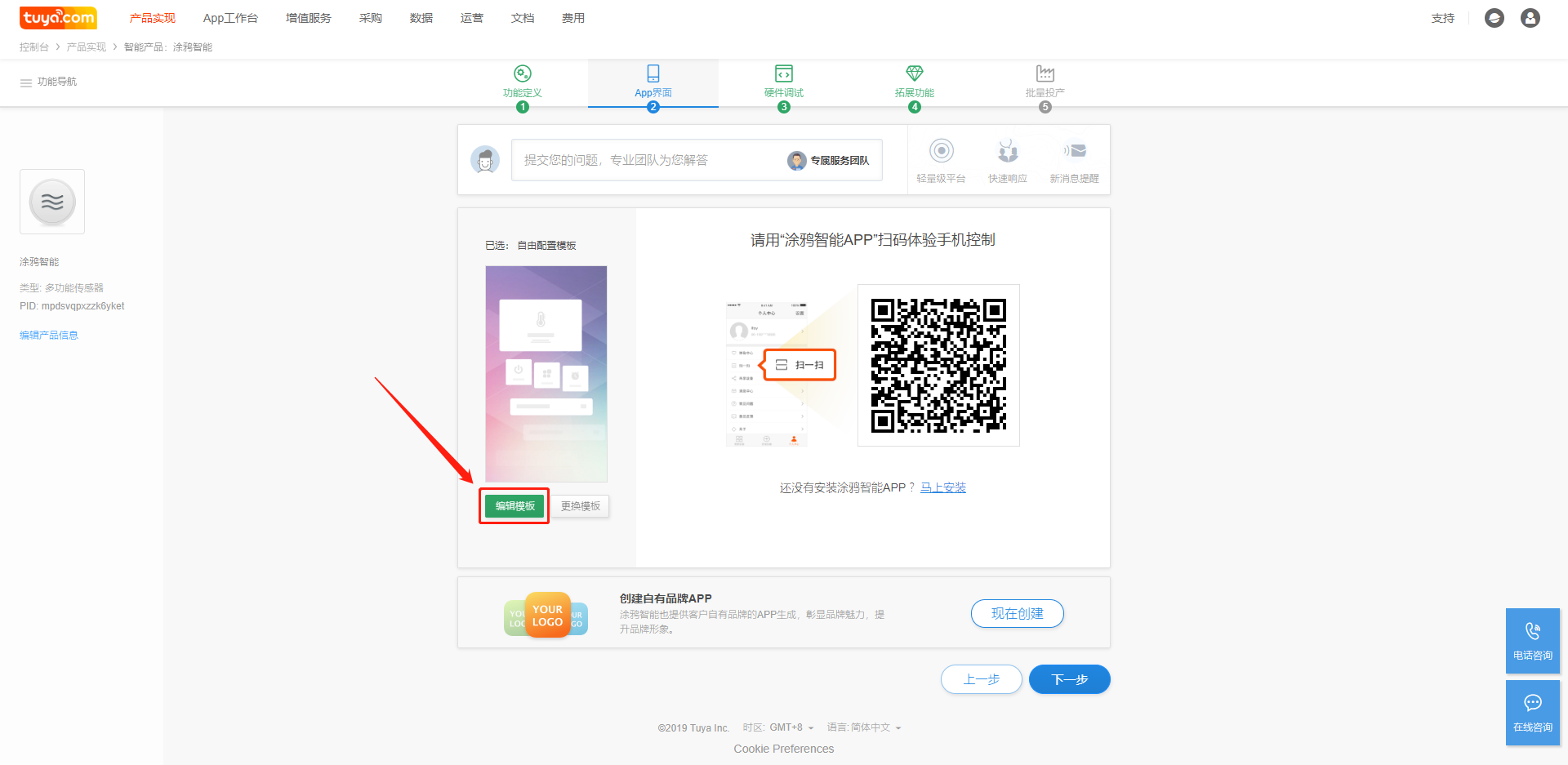The image size is (1568, 765).
Task: Open the 语言 简体中文 dropdown
Action: [x=864, y=727]
